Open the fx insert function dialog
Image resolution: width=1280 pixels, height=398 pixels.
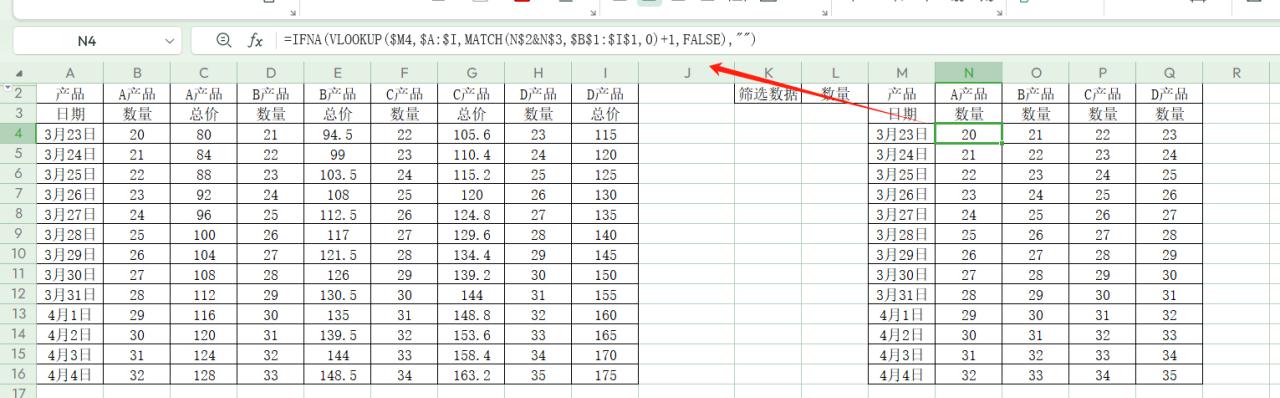click(256, 41)
